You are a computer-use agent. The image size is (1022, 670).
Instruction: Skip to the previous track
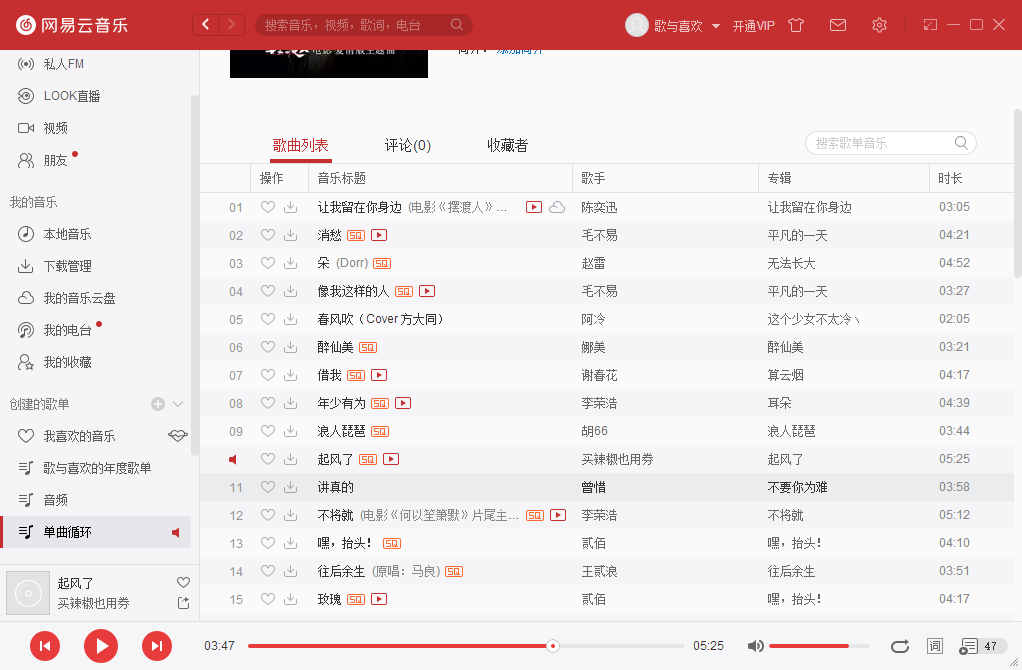[x=45, y=646]
